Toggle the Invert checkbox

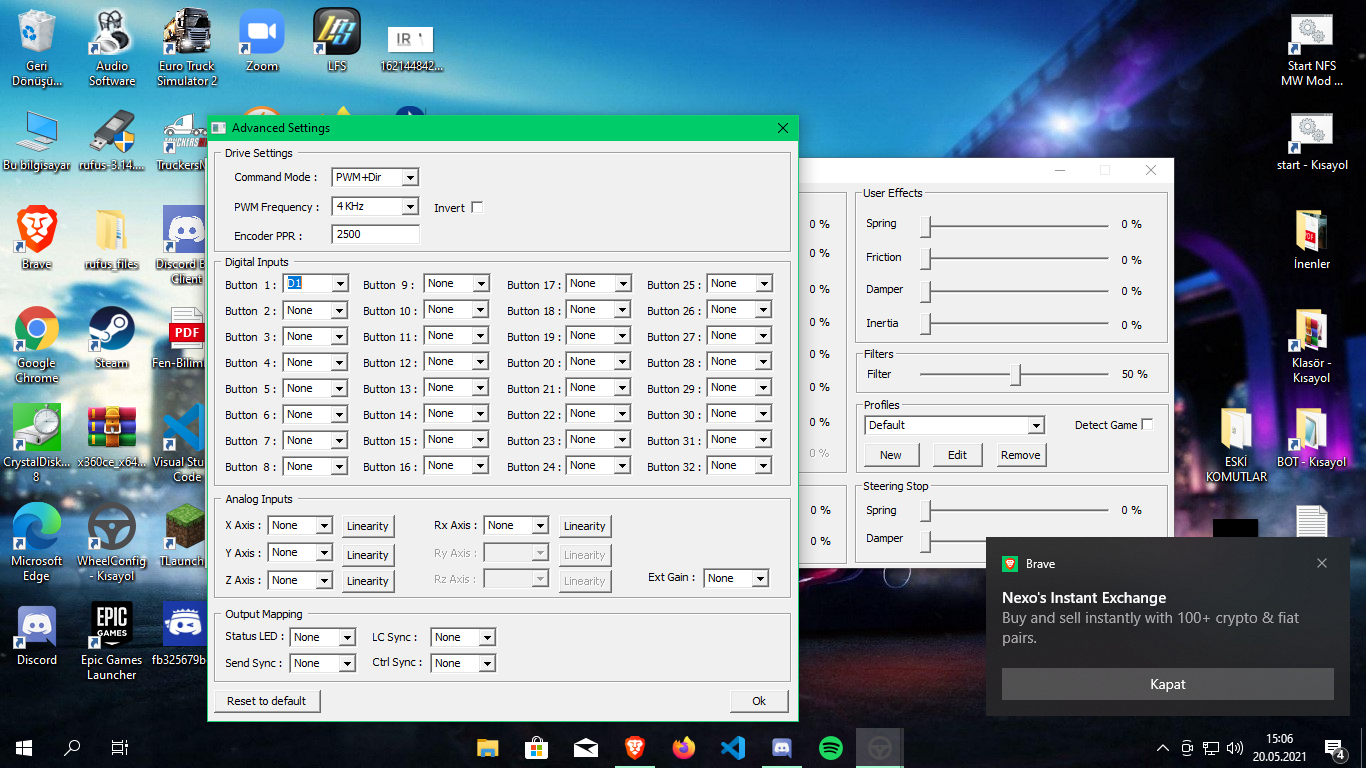click(x=477, y=207)
